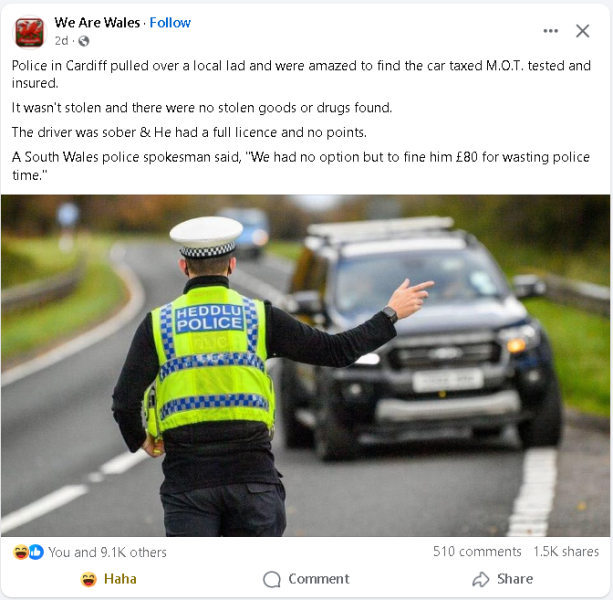Click the globe public privacy icon
The height and width of the screenshot is (600, 613).
tap(84, 41)
